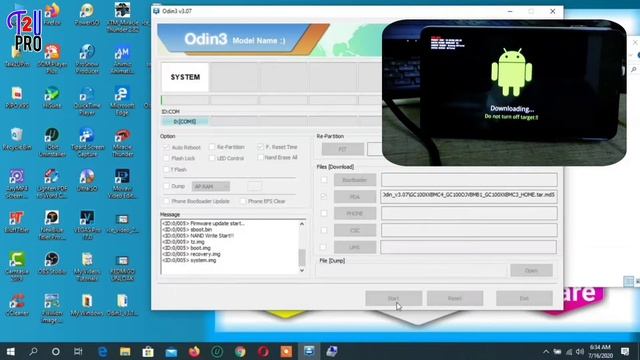This screenshot has height=360, width=640.
Task: Open the AP RAM dump dropdown
Action: click(211, 187)
